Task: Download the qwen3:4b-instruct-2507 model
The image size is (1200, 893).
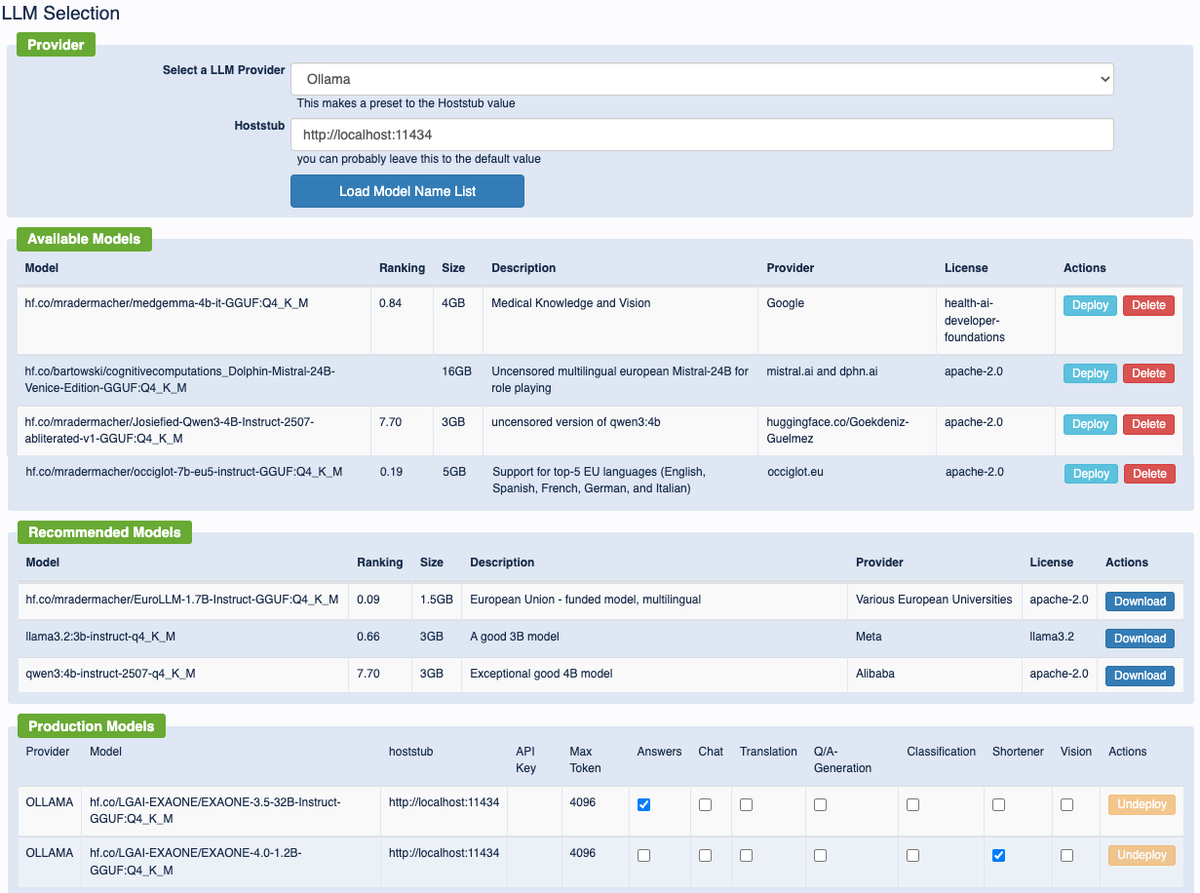Action: 1140,675
